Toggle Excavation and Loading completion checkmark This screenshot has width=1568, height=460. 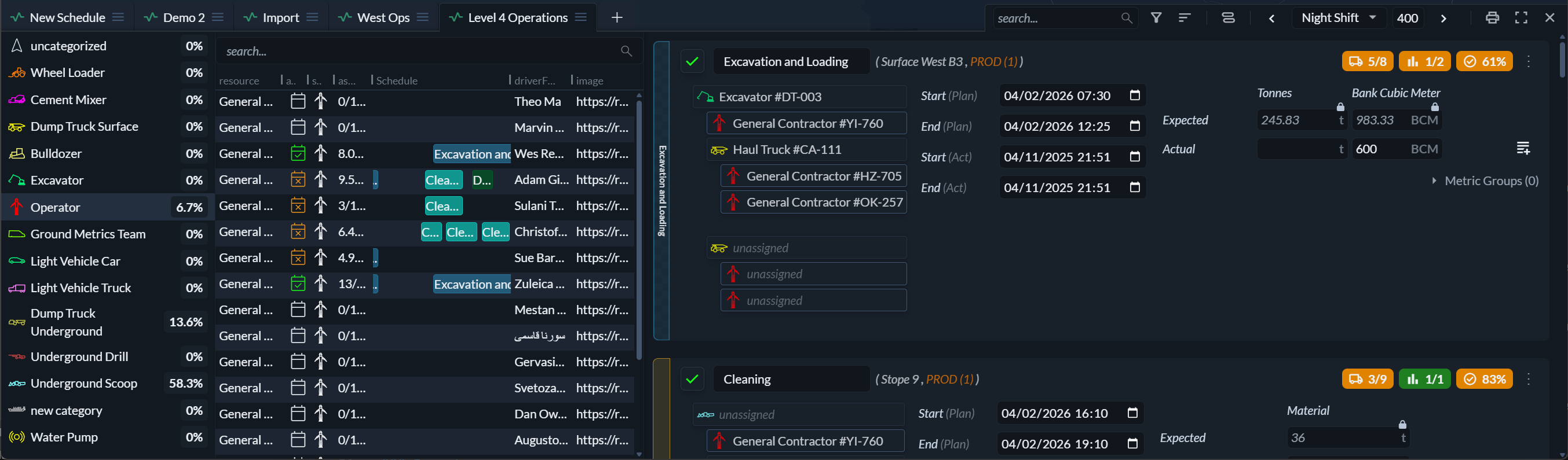coord(692,61)
